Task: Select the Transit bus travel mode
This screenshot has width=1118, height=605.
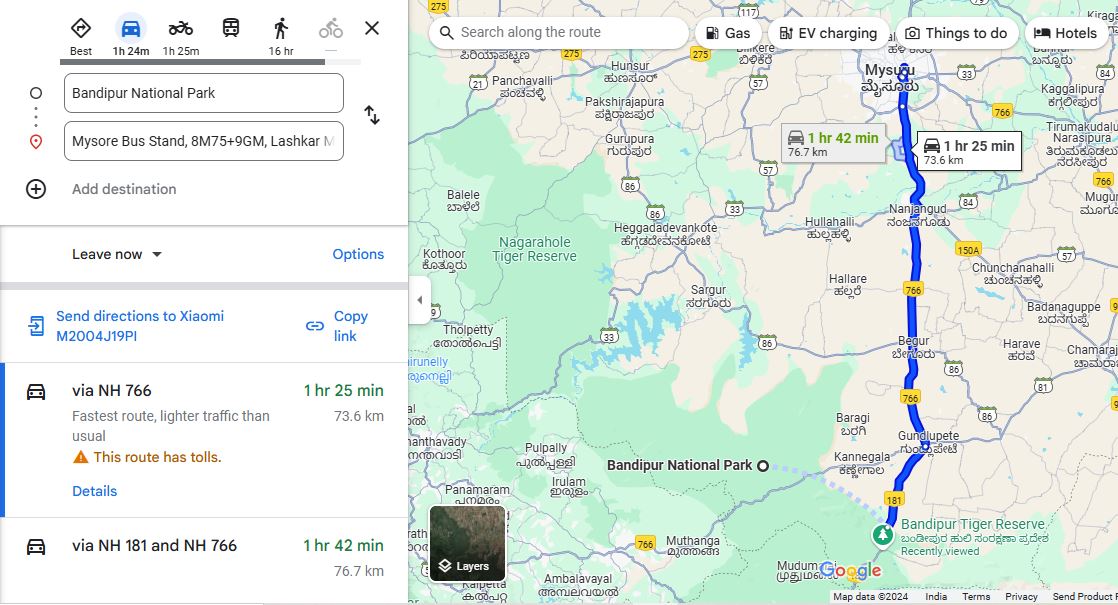Action: [x=230, y=29]
